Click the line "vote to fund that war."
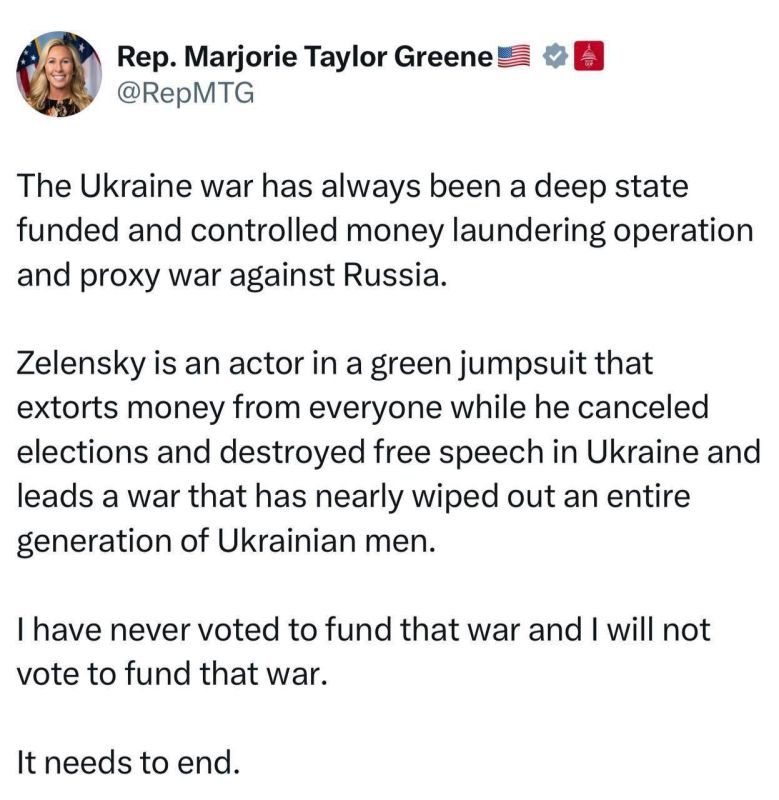779x800 pixels. [172, 674]
